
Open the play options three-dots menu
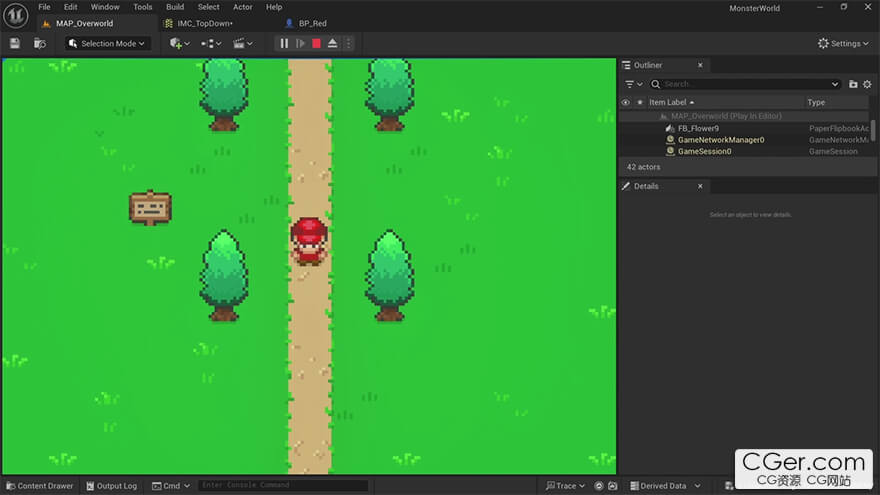(348, 43)
